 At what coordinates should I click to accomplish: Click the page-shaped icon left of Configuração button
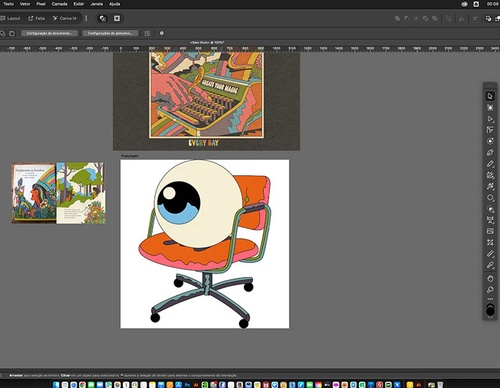click(12, 33)
